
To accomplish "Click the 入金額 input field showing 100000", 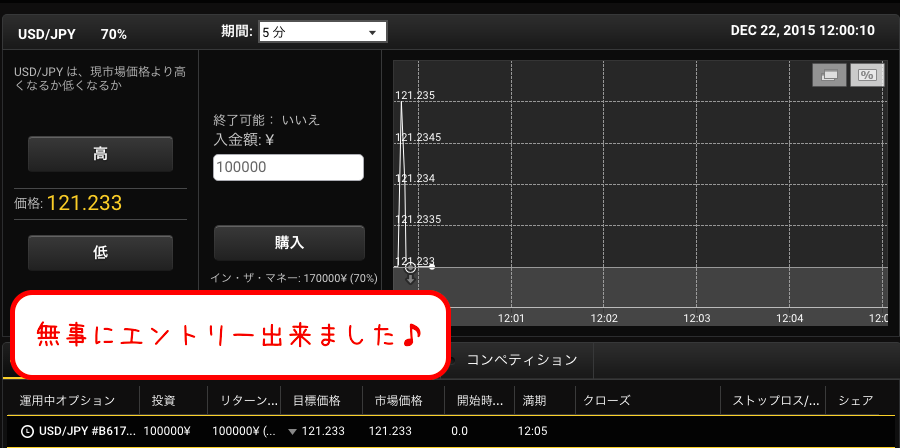I will [x=288, y=167].
